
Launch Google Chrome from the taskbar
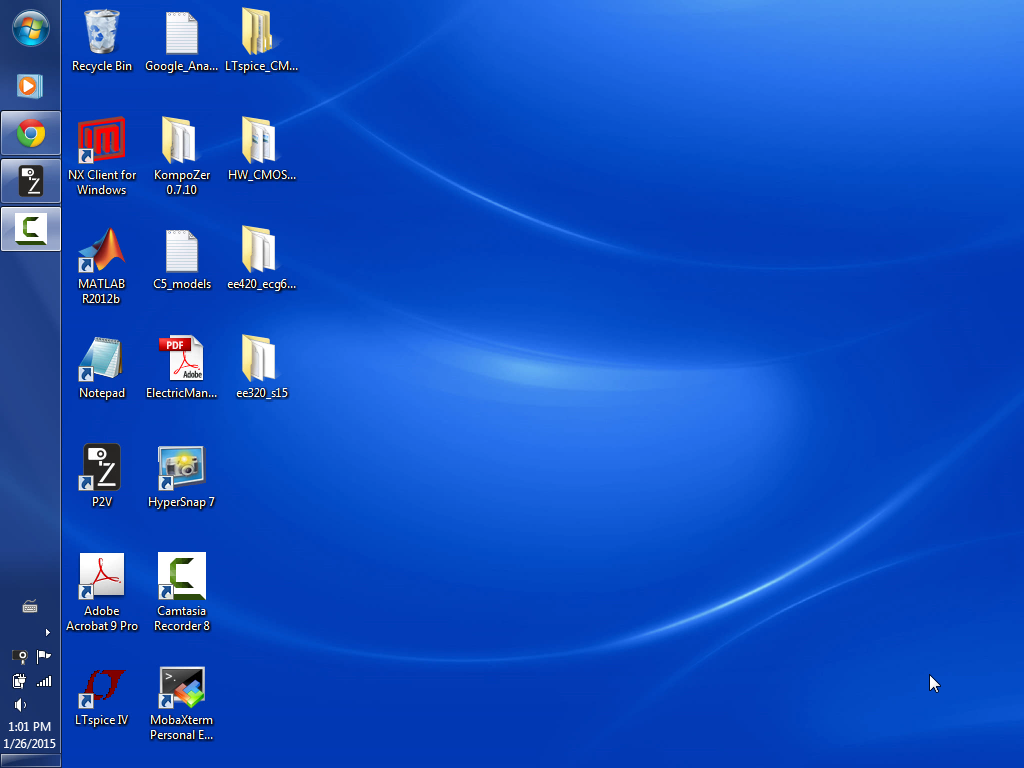pyautogui.click(x=30, y=133)
